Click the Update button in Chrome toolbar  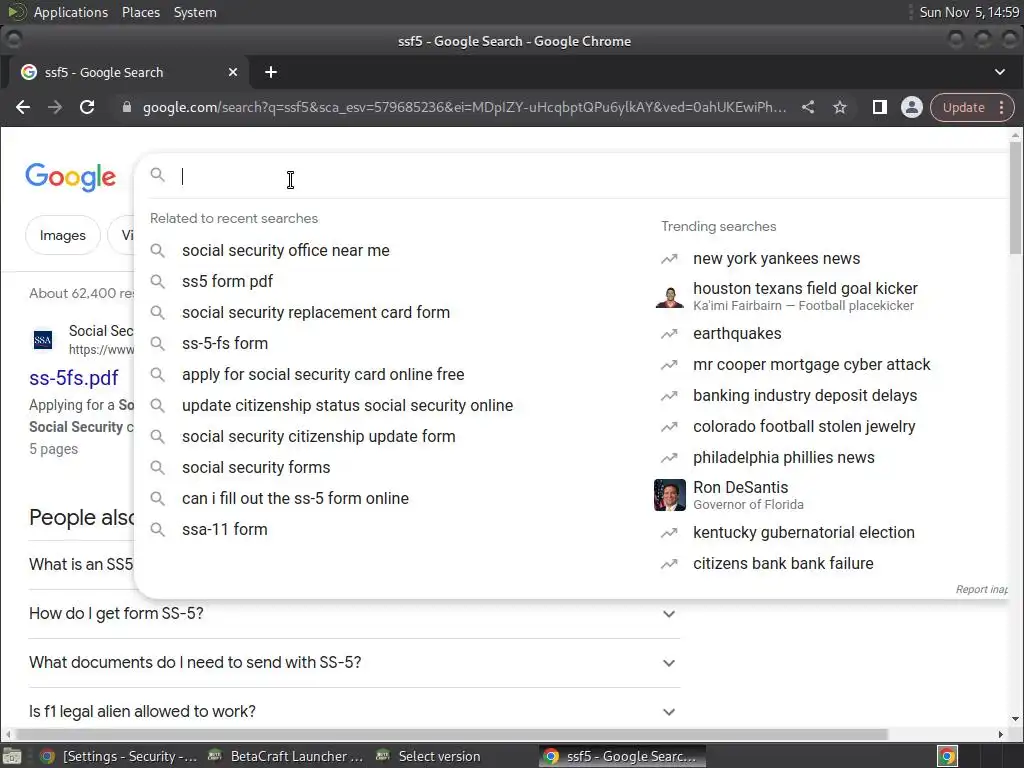pos(963,107)
